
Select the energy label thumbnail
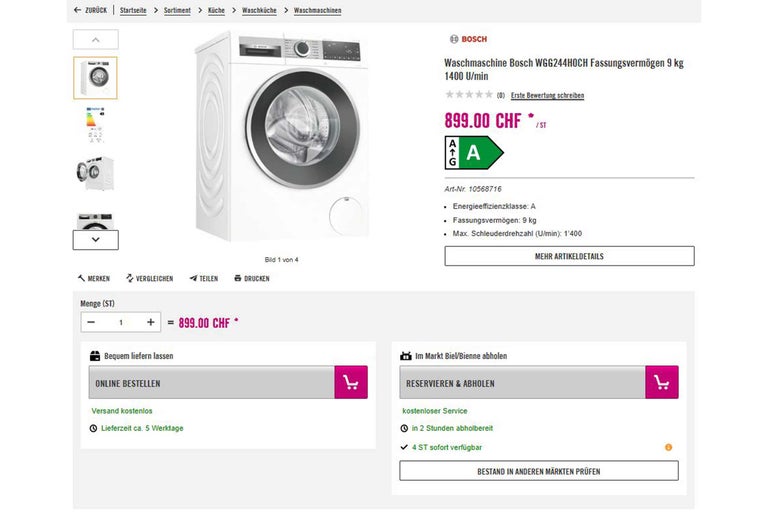pos(95,125)
